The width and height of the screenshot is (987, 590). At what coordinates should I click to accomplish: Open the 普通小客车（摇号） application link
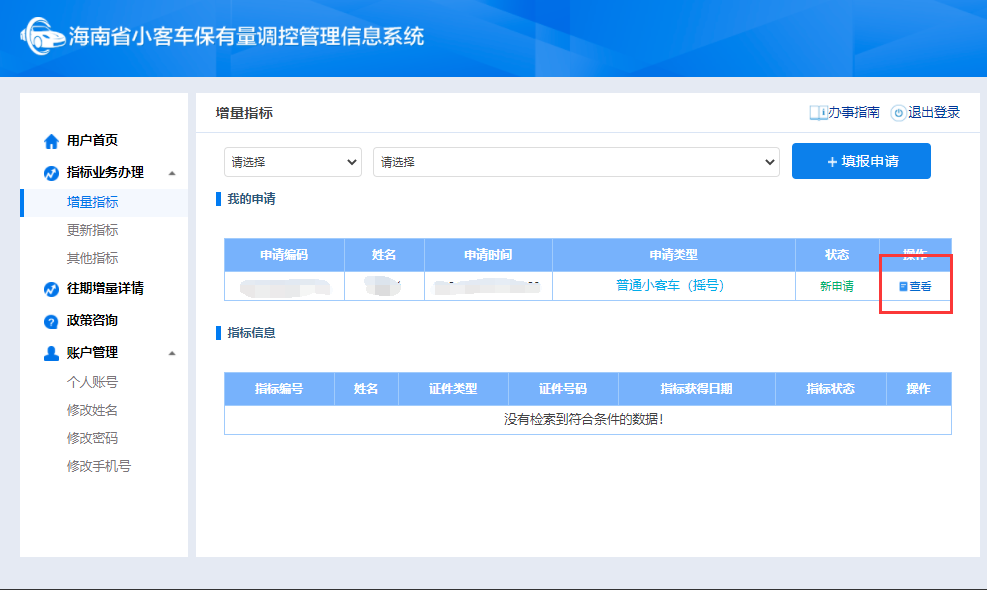pyautogui.click(x=670, y=285)
